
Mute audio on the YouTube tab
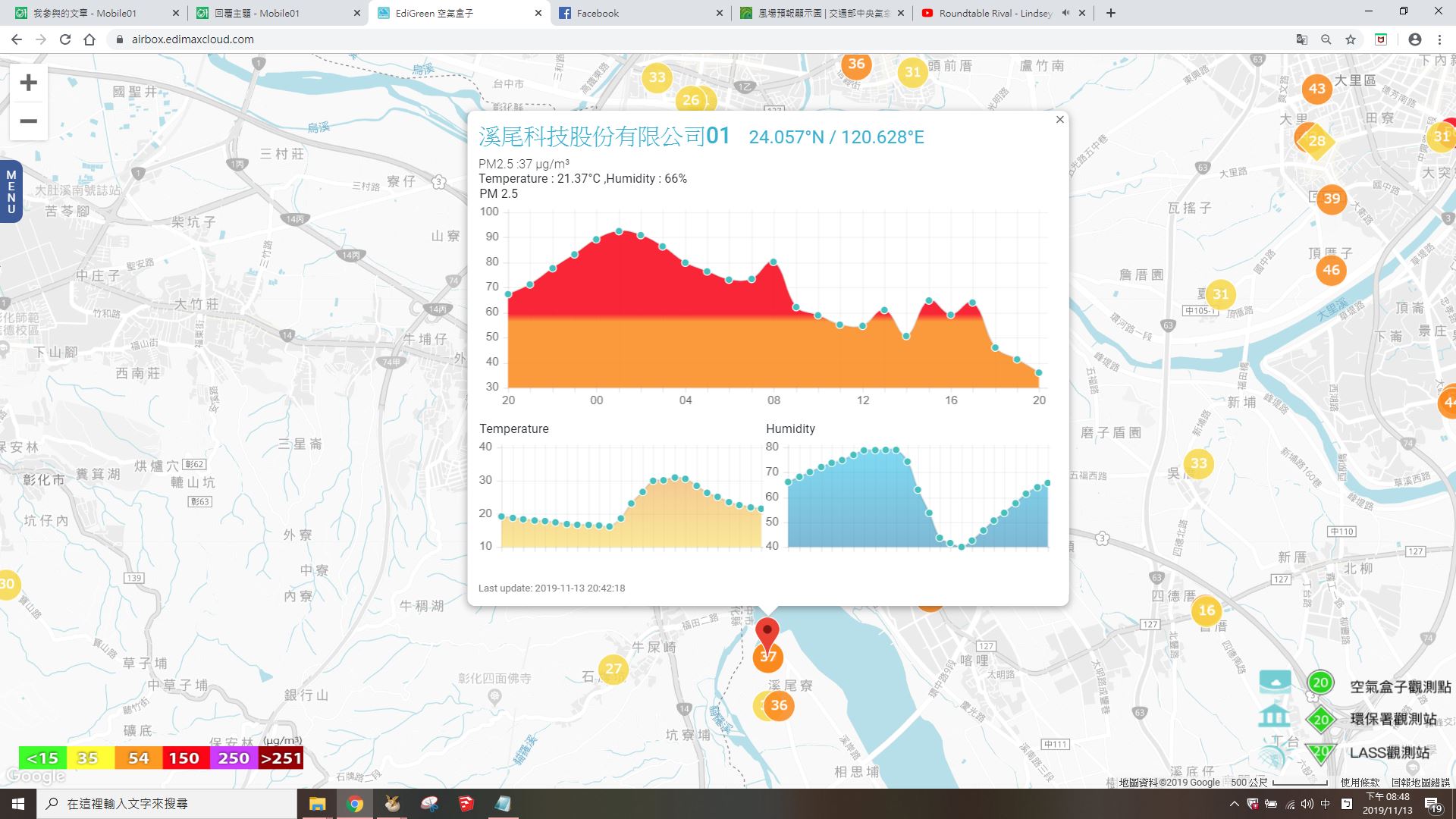coord(1065,13)
